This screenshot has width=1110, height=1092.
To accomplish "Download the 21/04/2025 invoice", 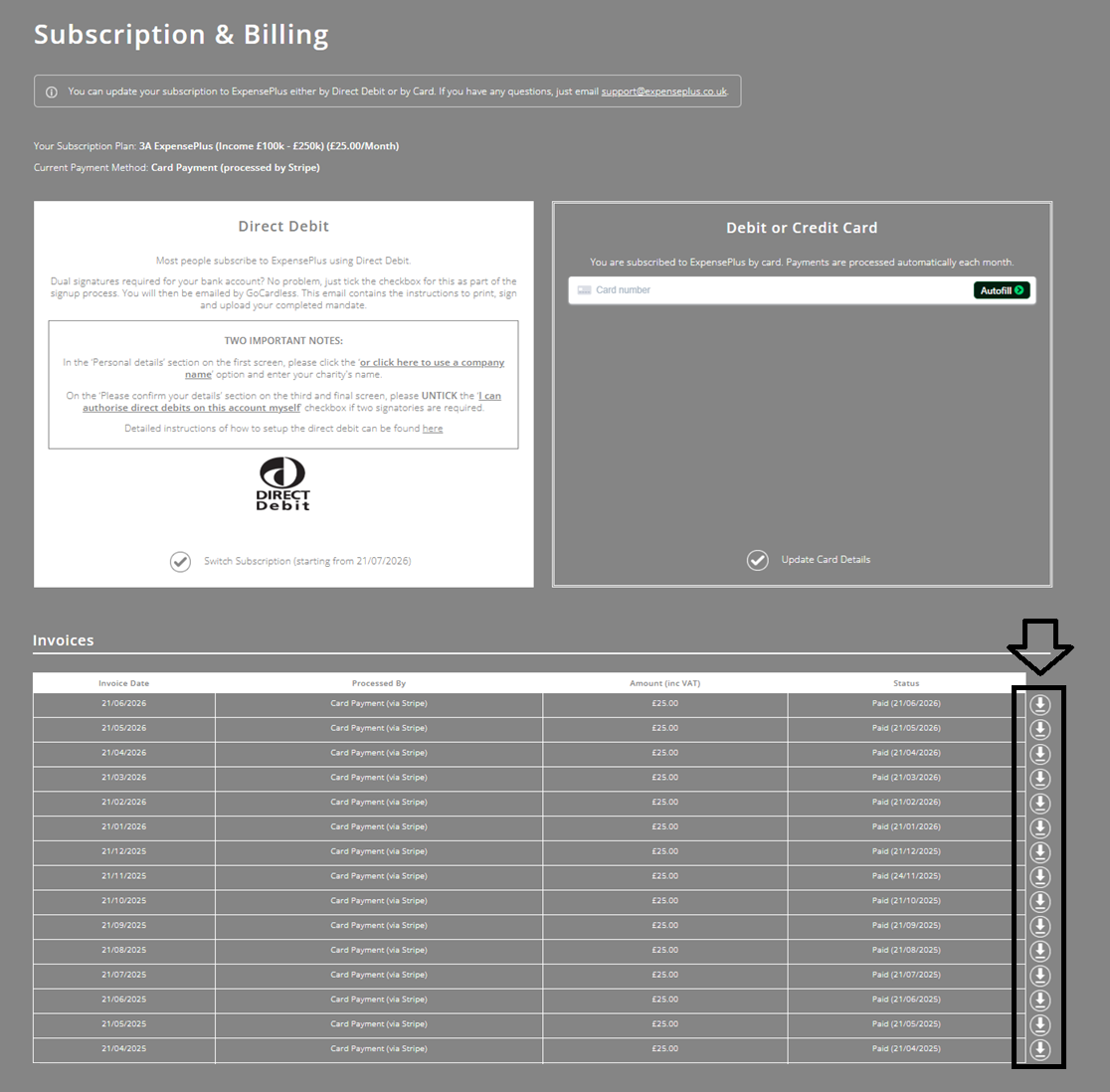I will pyautogui.click(x=1039, y=1049).
